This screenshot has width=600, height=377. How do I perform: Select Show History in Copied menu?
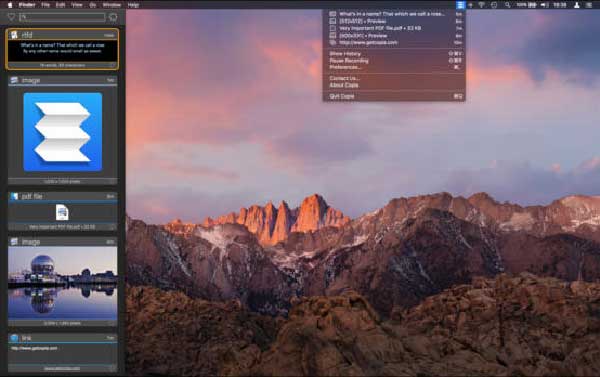click(394, 54)
